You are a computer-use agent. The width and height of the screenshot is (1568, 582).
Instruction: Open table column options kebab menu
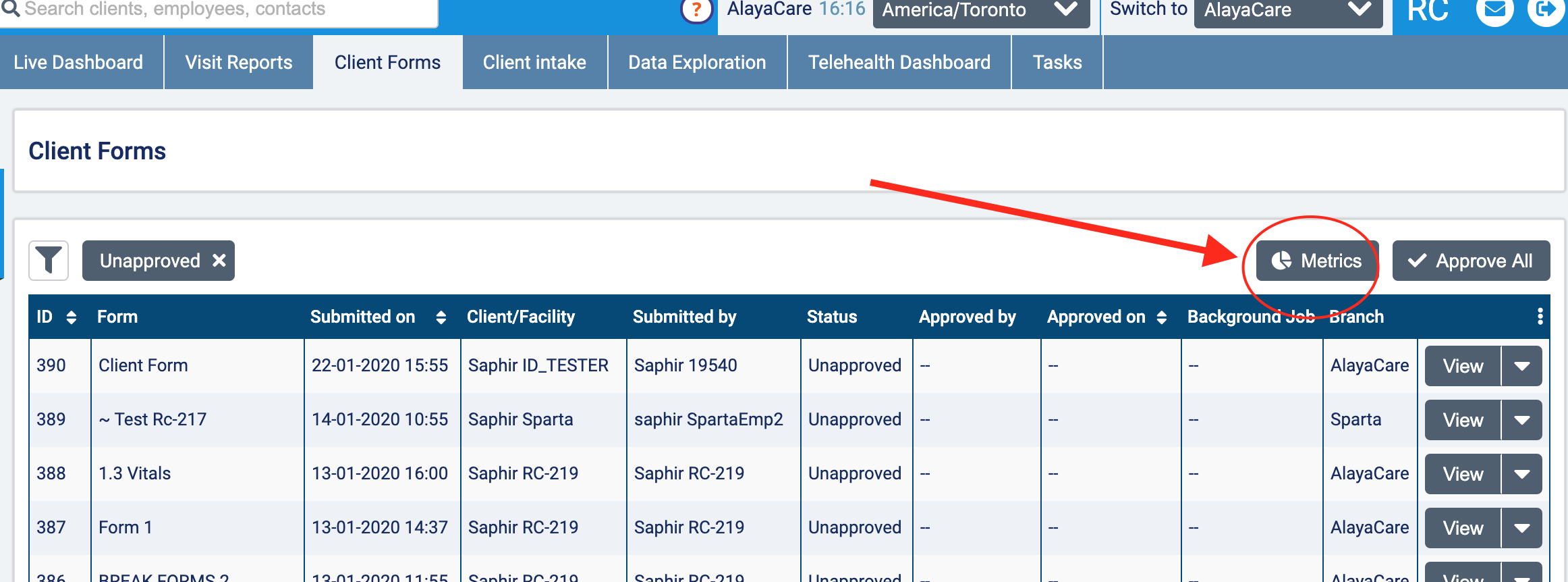point(1540,317)
